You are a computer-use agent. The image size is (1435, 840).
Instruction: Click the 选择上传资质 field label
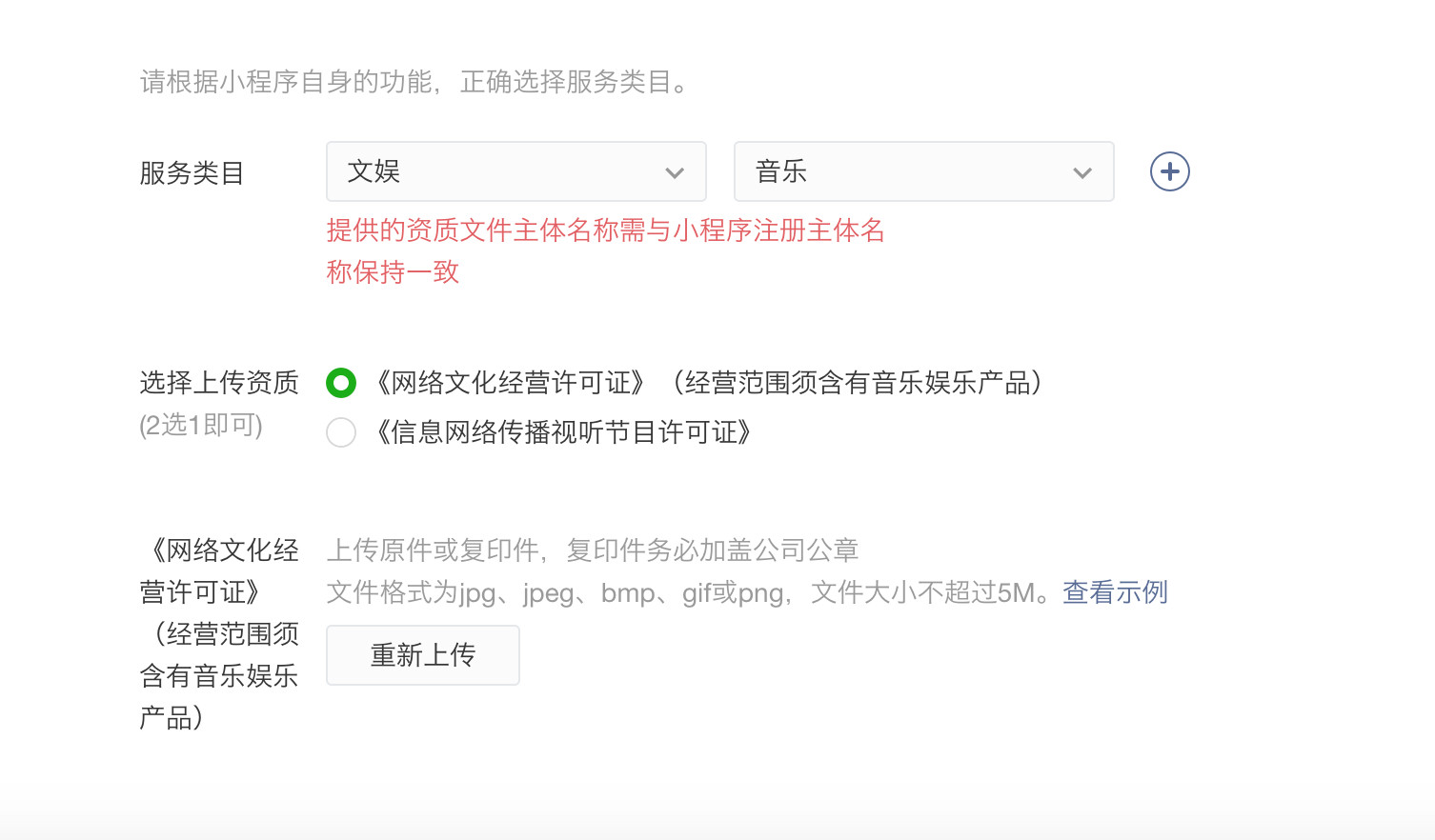tap(219, 383)
